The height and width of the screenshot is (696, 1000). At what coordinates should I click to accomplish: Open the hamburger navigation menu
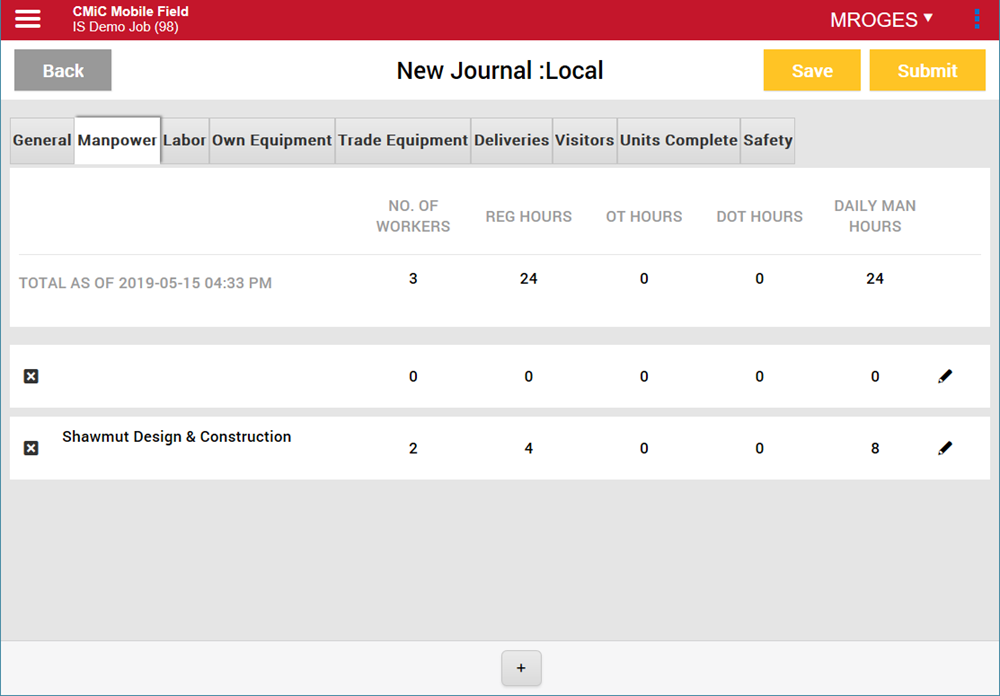pos(28,19)
